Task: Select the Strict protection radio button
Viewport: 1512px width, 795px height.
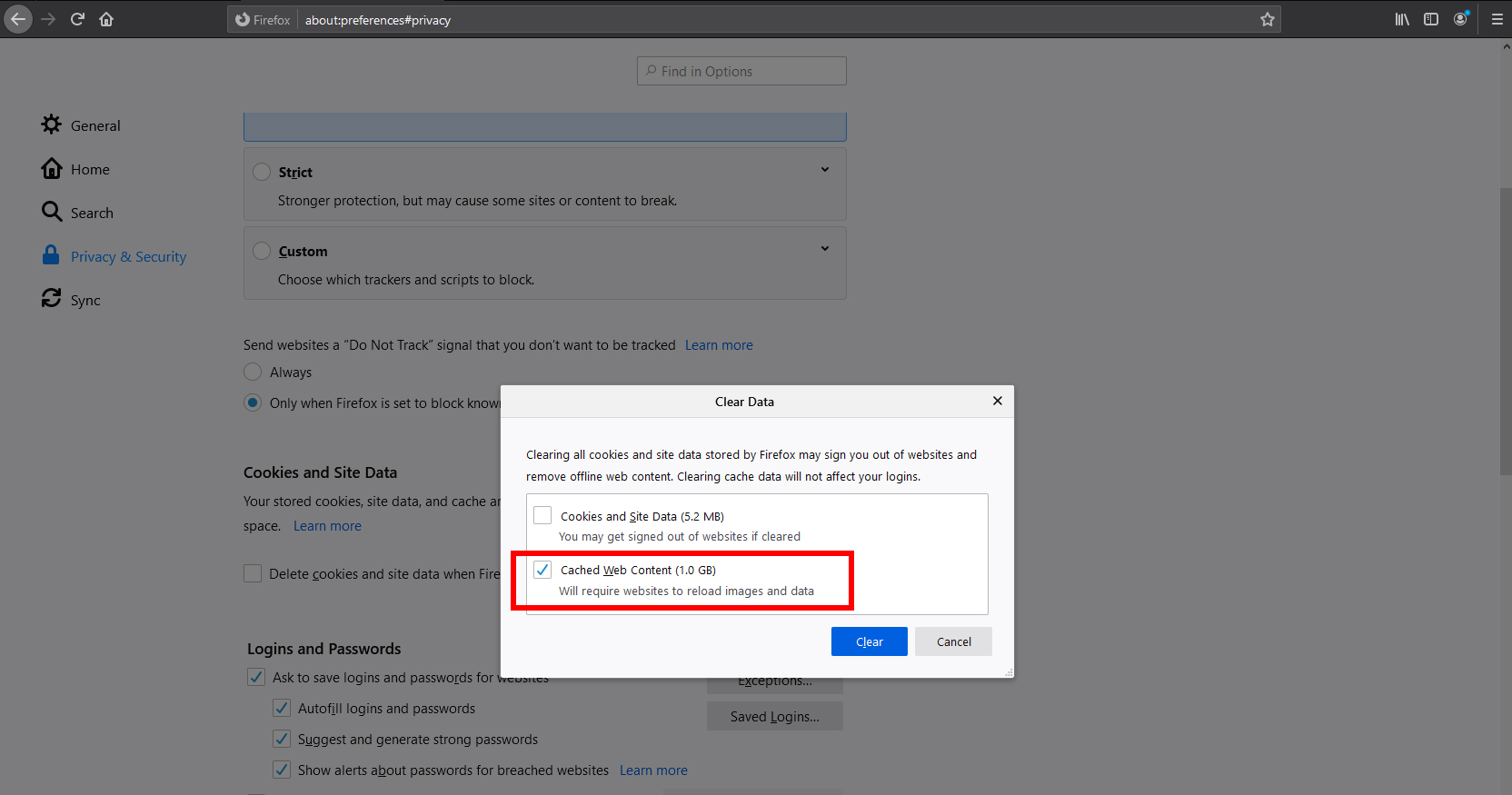Action: point(262,172)
